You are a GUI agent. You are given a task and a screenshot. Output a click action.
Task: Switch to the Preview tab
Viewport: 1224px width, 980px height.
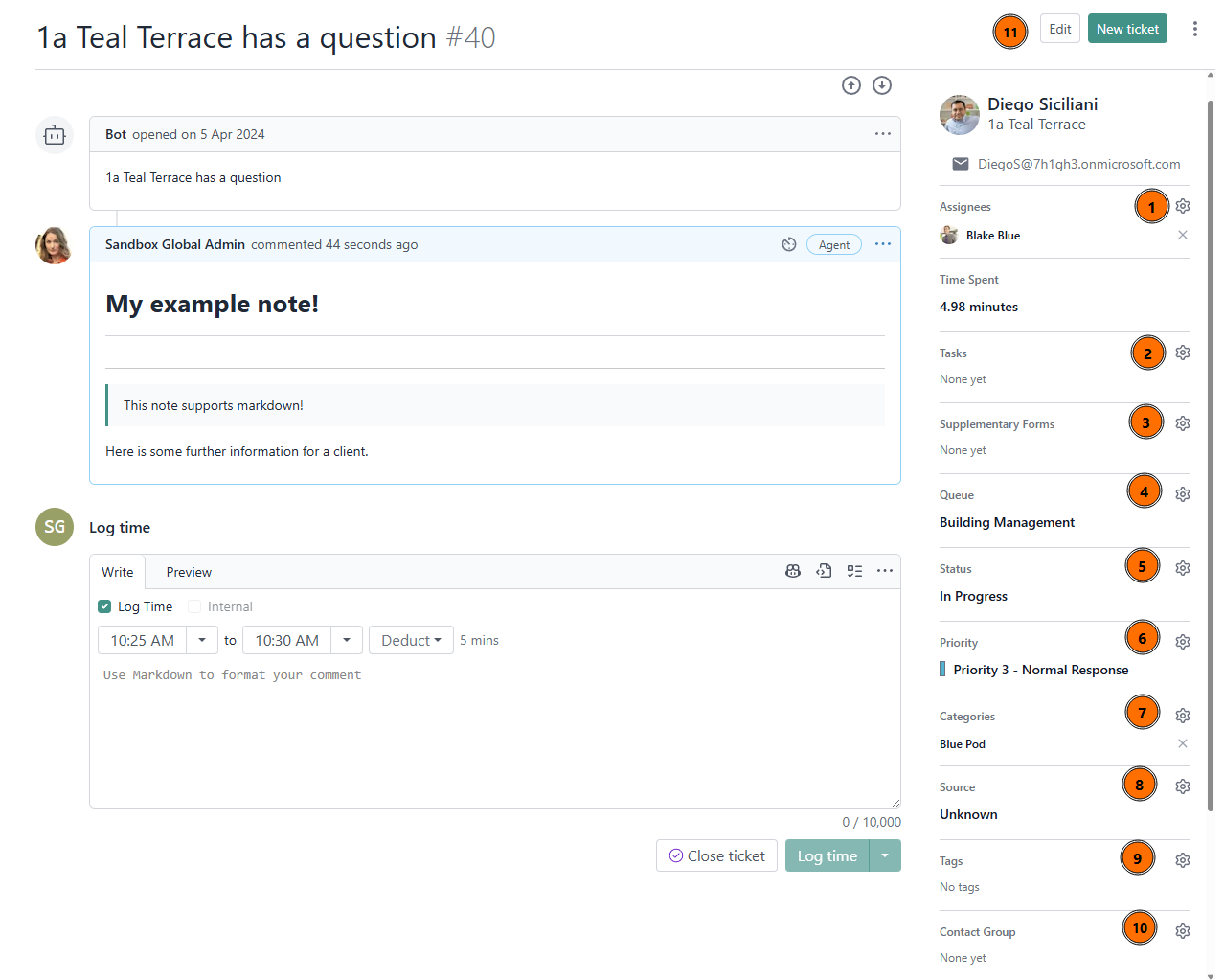189,572
